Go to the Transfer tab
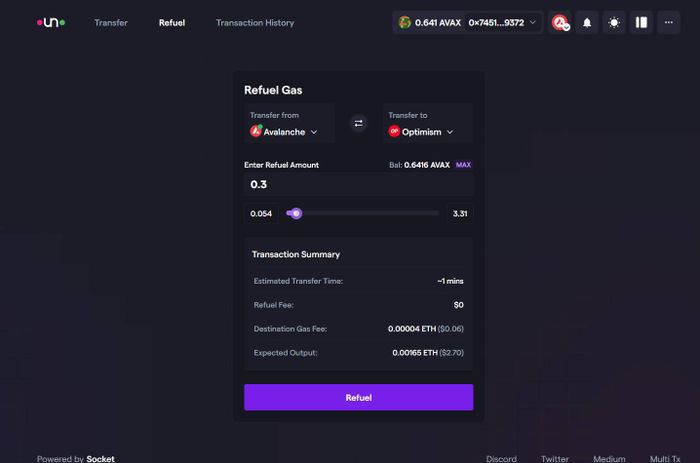700x463 pixels. [111, 22]
